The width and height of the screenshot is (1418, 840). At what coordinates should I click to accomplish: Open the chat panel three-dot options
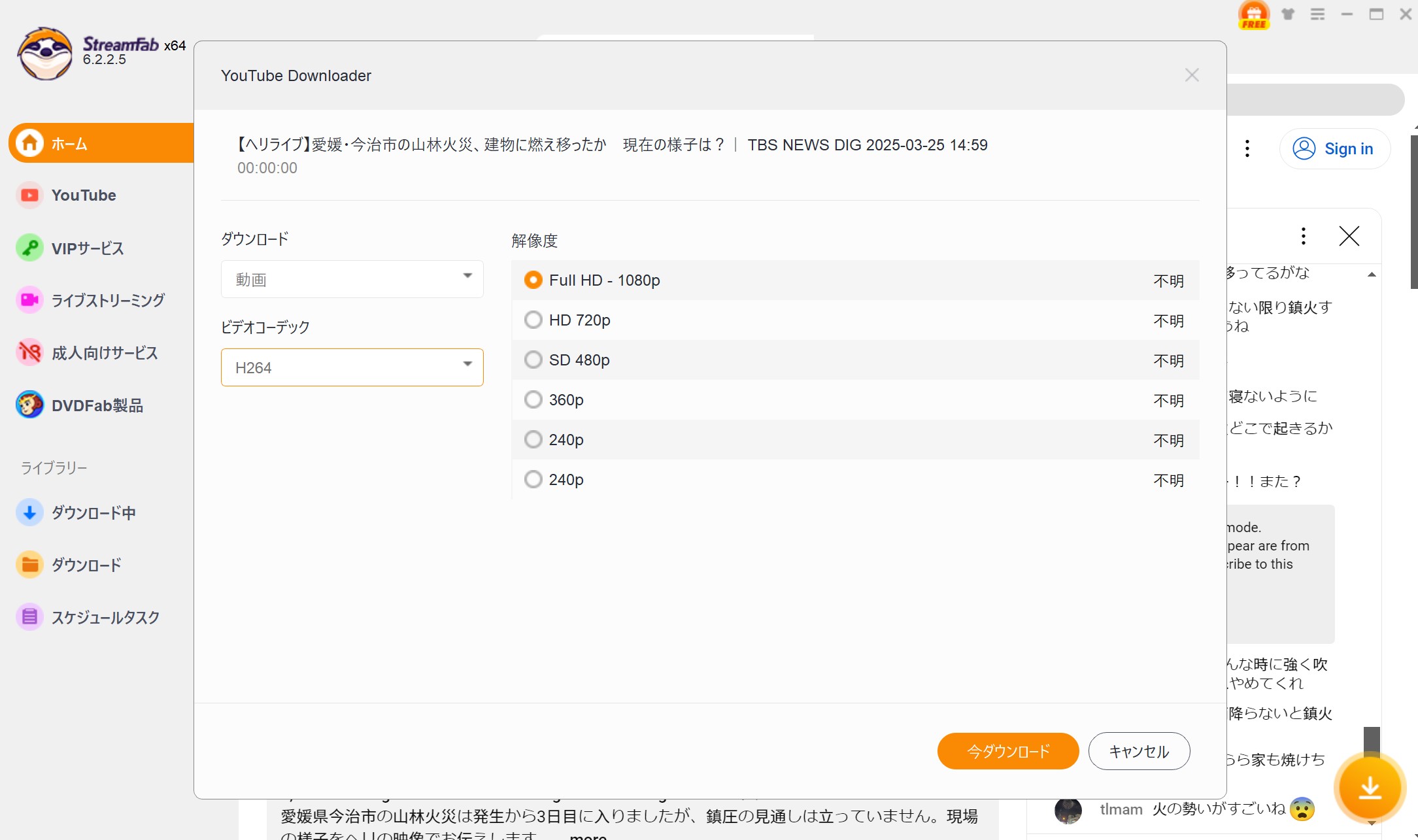[1304, 236]
